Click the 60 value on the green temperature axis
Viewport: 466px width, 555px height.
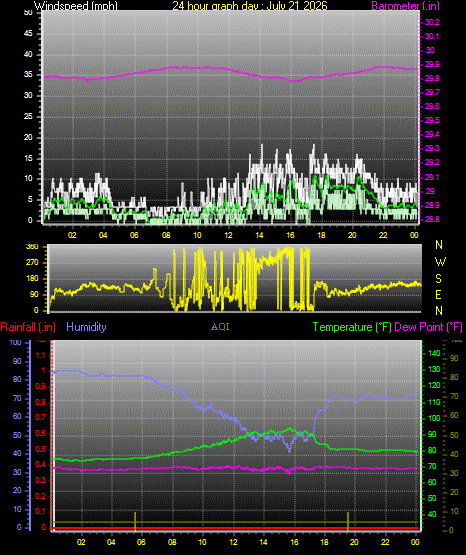click(x=432, y=482)
